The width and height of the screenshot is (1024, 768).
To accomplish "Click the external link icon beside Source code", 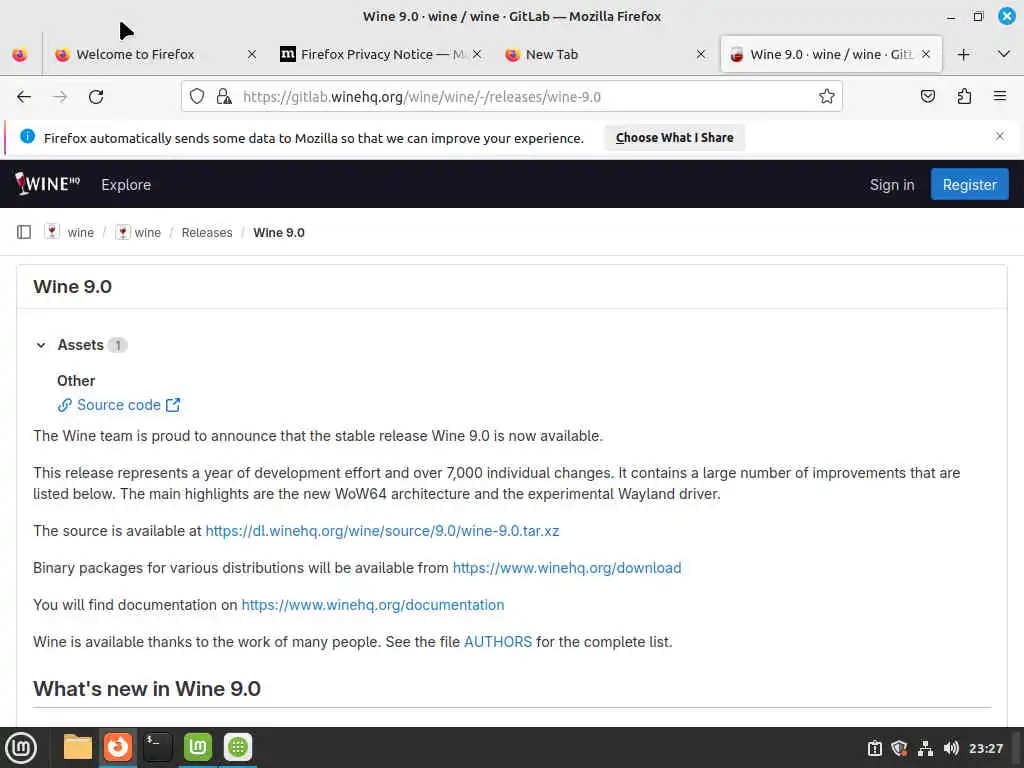I will (173, 405).
